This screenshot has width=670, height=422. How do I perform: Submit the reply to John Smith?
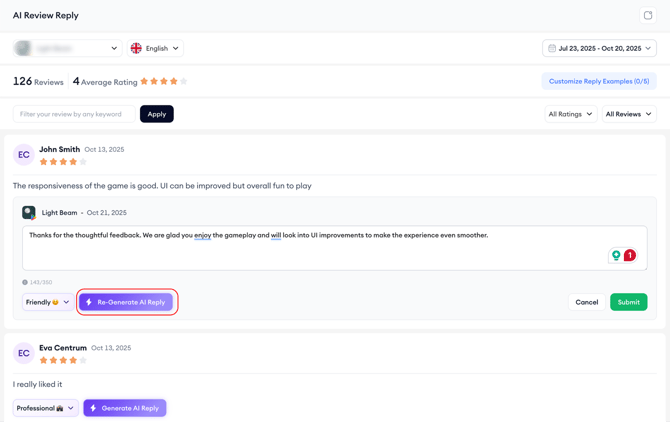coord(628,302)
